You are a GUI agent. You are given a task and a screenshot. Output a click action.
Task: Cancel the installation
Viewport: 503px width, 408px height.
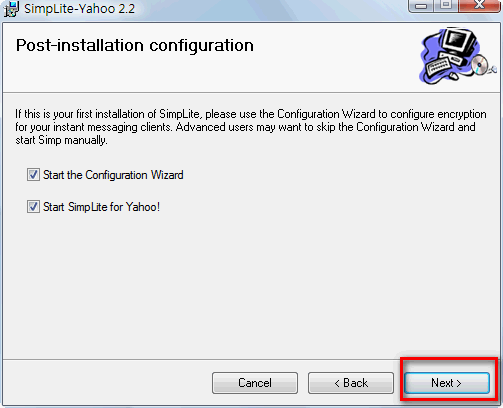255,383
